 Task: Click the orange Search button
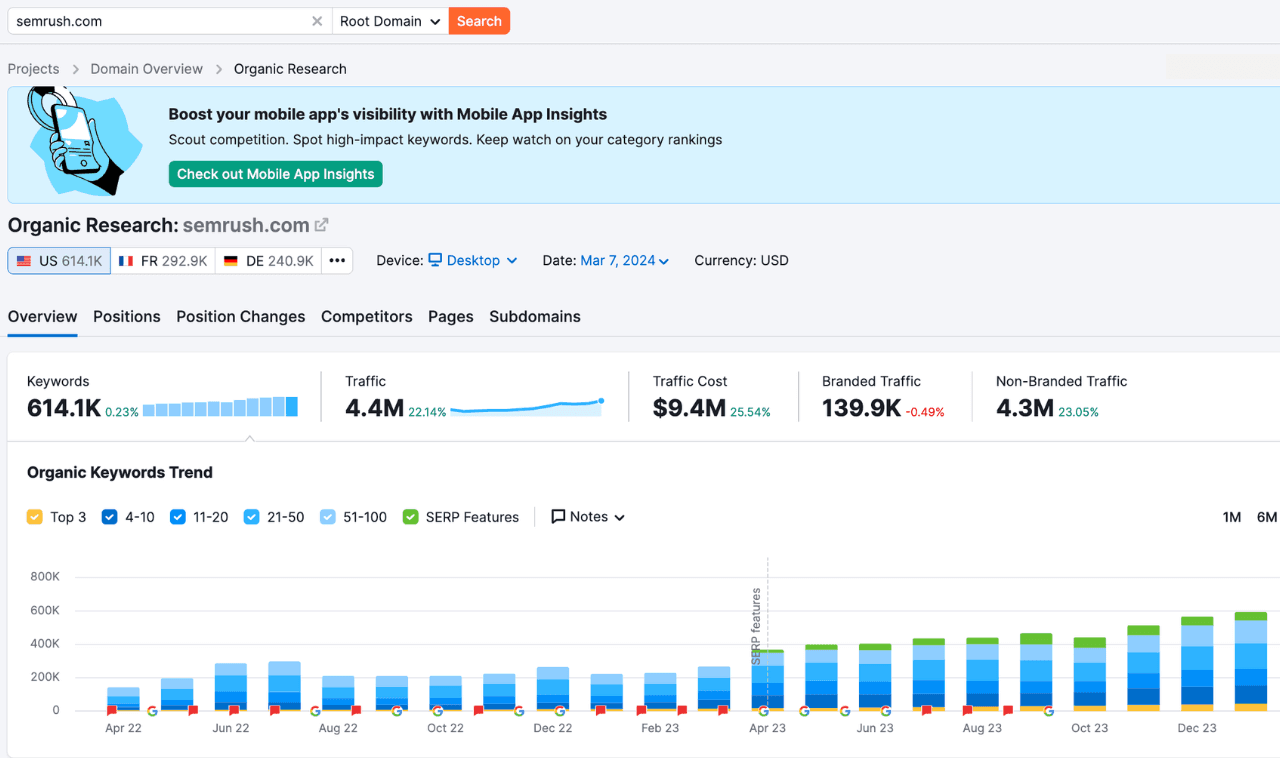479,21
